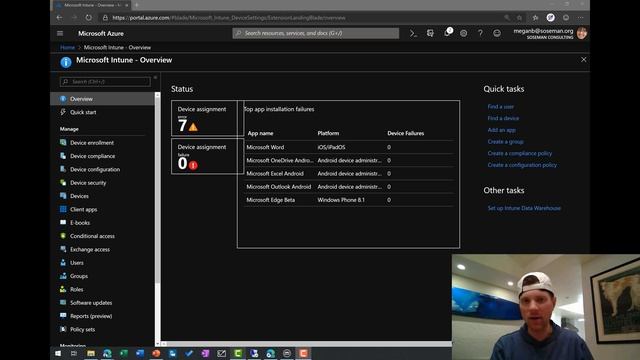
Task: Click the Add an app quick task
Action: pyautogui.click(x=502, y=130)
